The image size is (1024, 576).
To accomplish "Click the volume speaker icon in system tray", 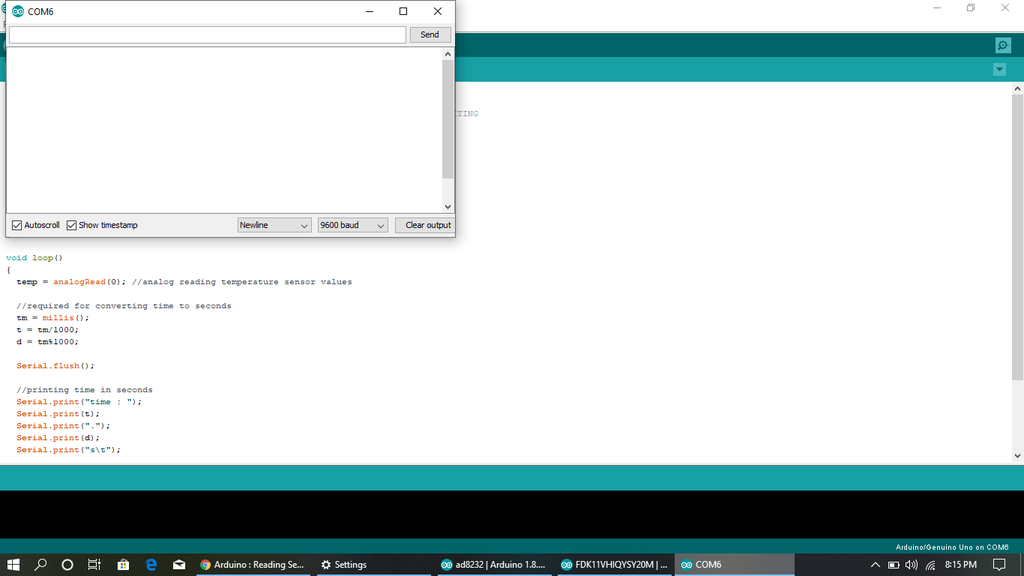I will coord(912,564).
